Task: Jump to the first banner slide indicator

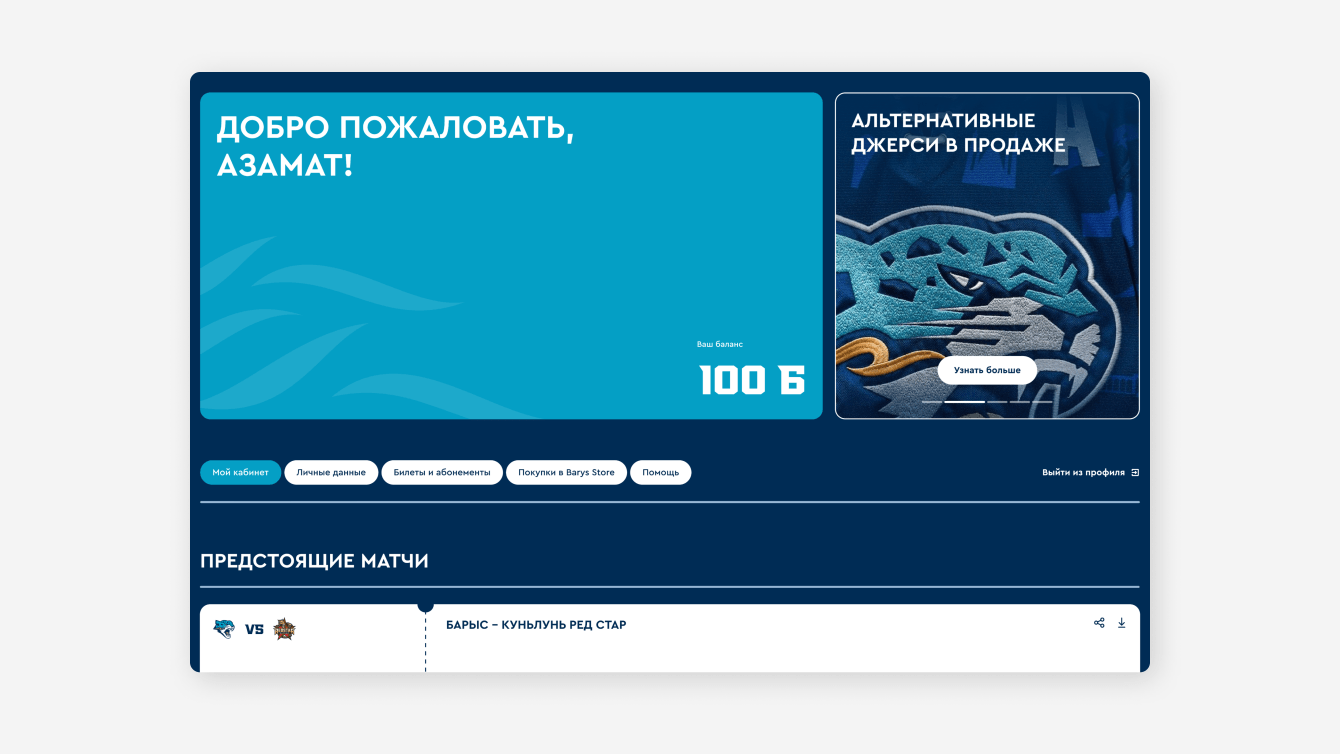Action: 931,402
